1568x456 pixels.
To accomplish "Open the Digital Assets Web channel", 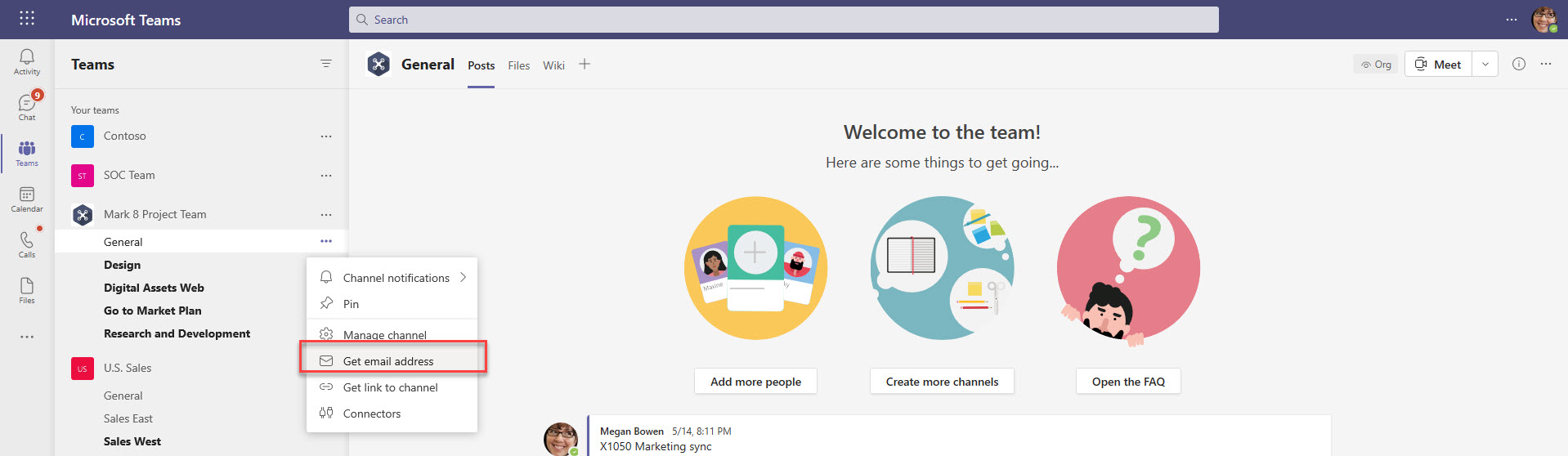I will (154, 288).
